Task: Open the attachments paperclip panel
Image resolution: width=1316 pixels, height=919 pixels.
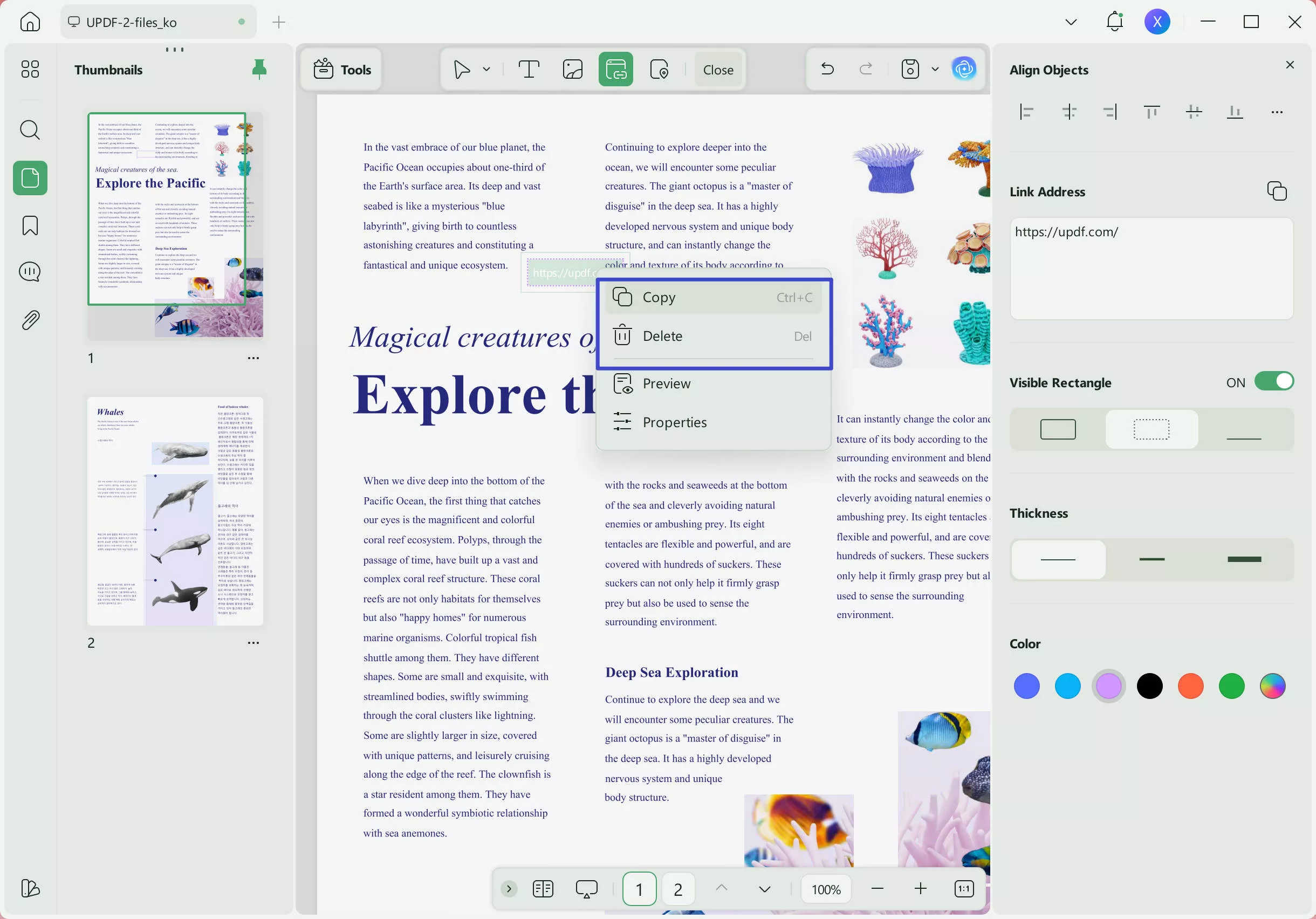Action: 30,320
